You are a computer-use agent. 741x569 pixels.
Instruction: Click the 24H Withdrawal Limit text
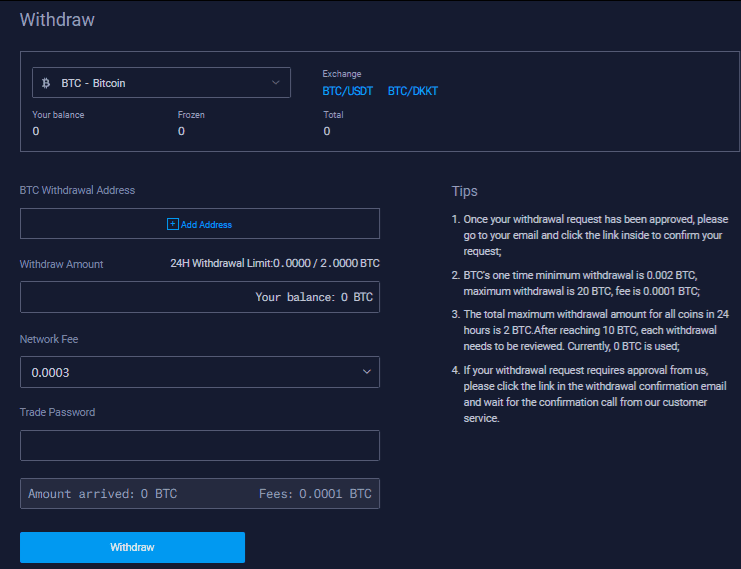pyautogui.click(x=275, y=264)
